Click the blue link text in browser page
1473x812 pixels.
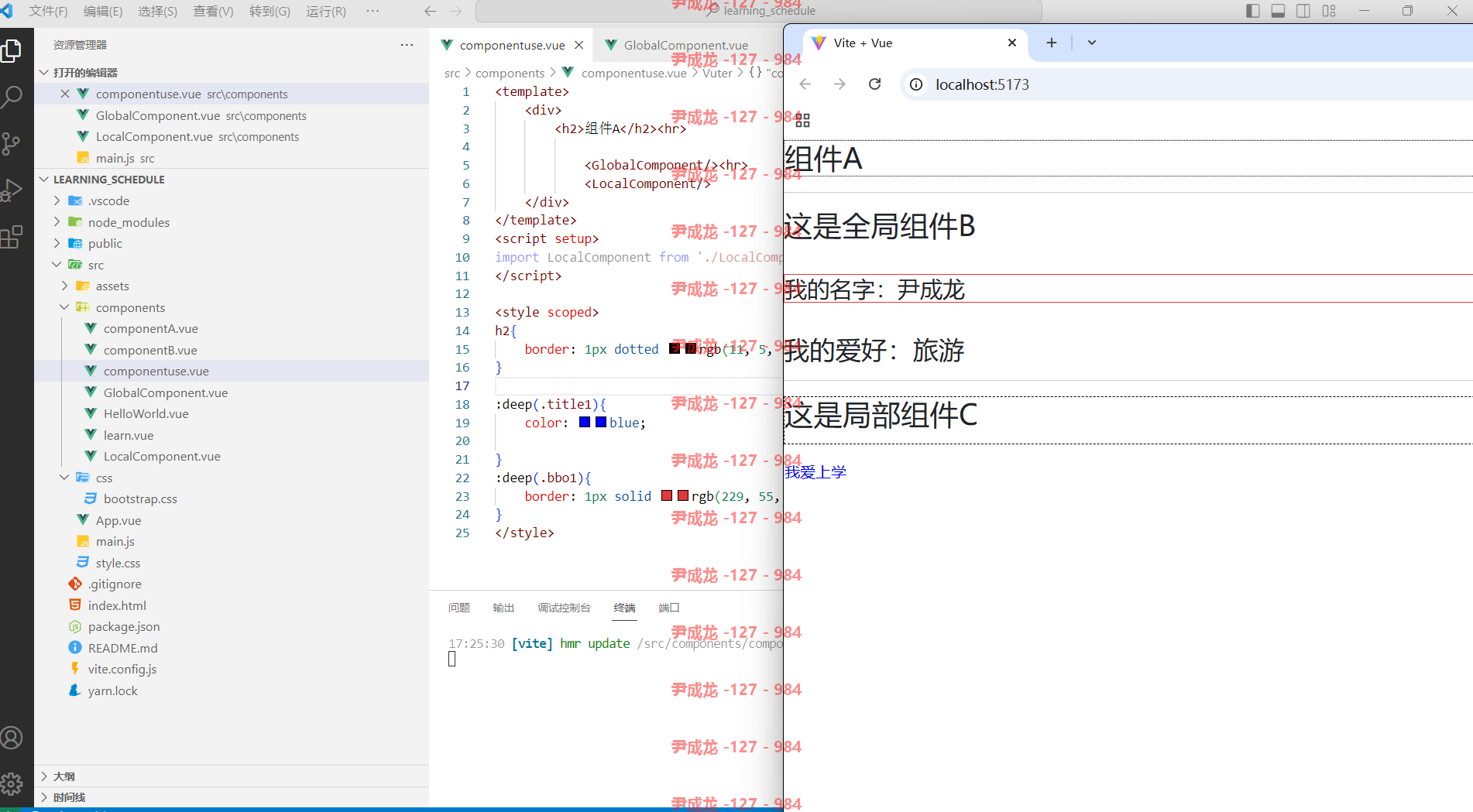[815, 472]
